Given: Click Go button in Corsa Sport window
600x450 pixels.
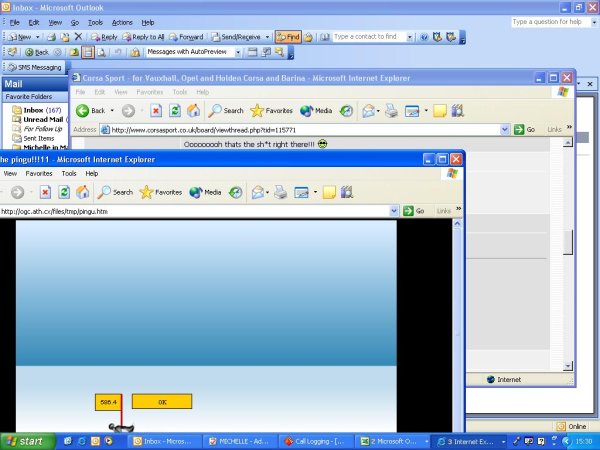Looking at the screenshot, I should point(524,130).
